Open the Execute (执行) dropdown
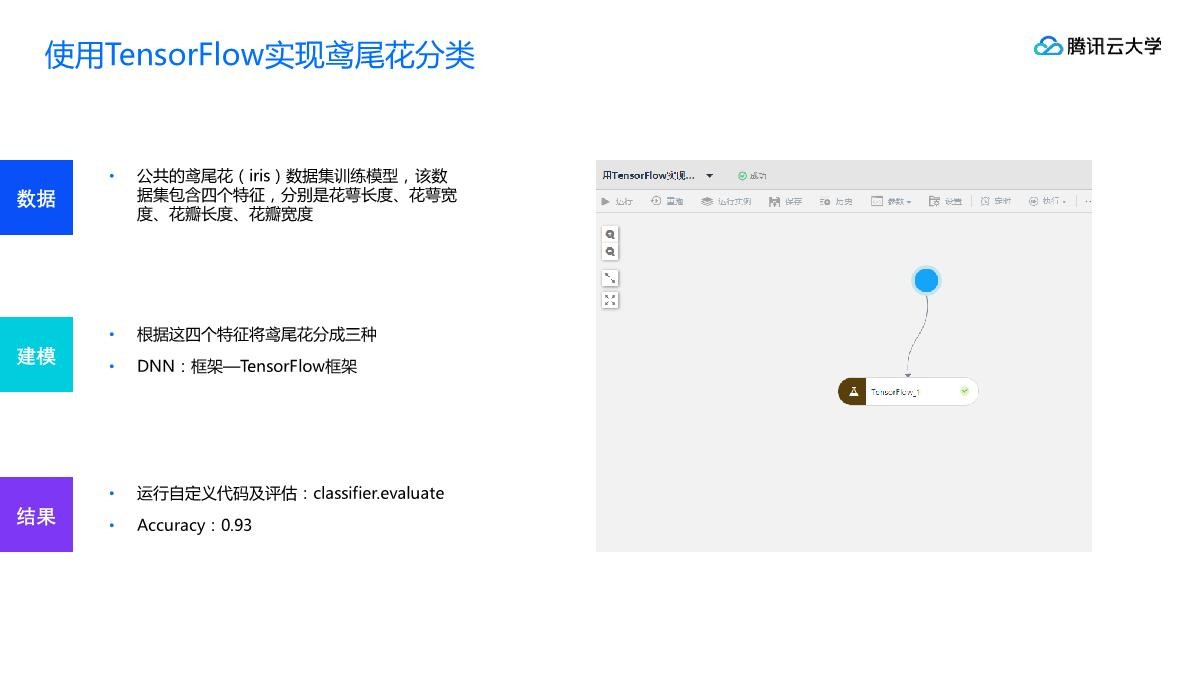This screenshot has height=675, width=1200. pyautogui.click(x=1047, y=201)
